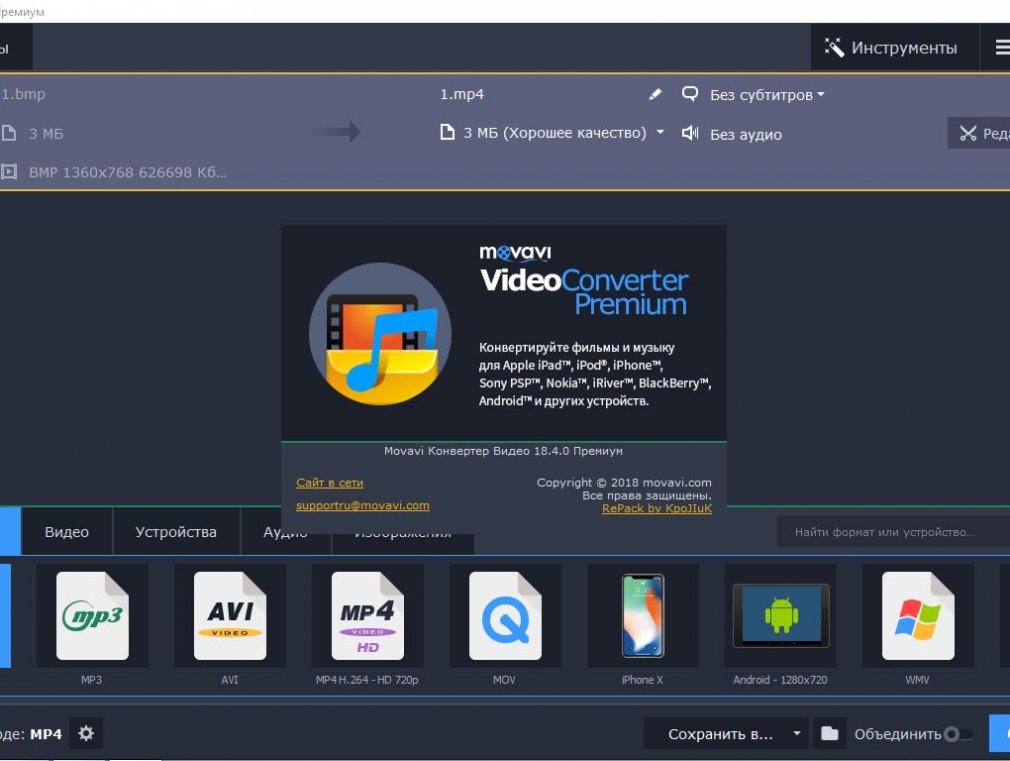Image resolution: width=1010 pixels, height=761 pixels.
Task: Click the output file size page icon
Action: coord(447,133)
